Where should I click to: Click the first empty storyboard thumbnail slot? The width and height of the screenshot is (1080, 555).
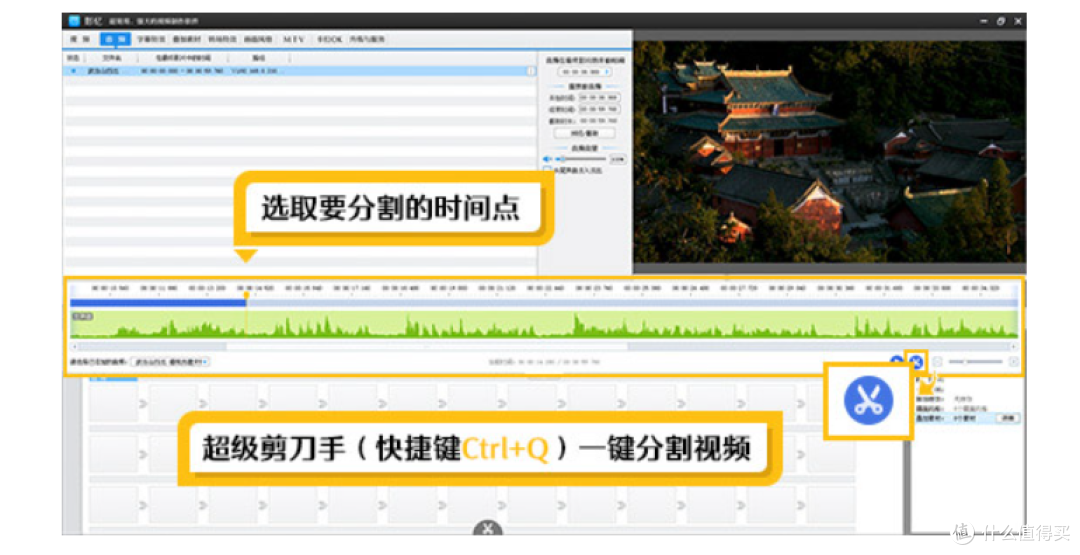coord(114,403)
